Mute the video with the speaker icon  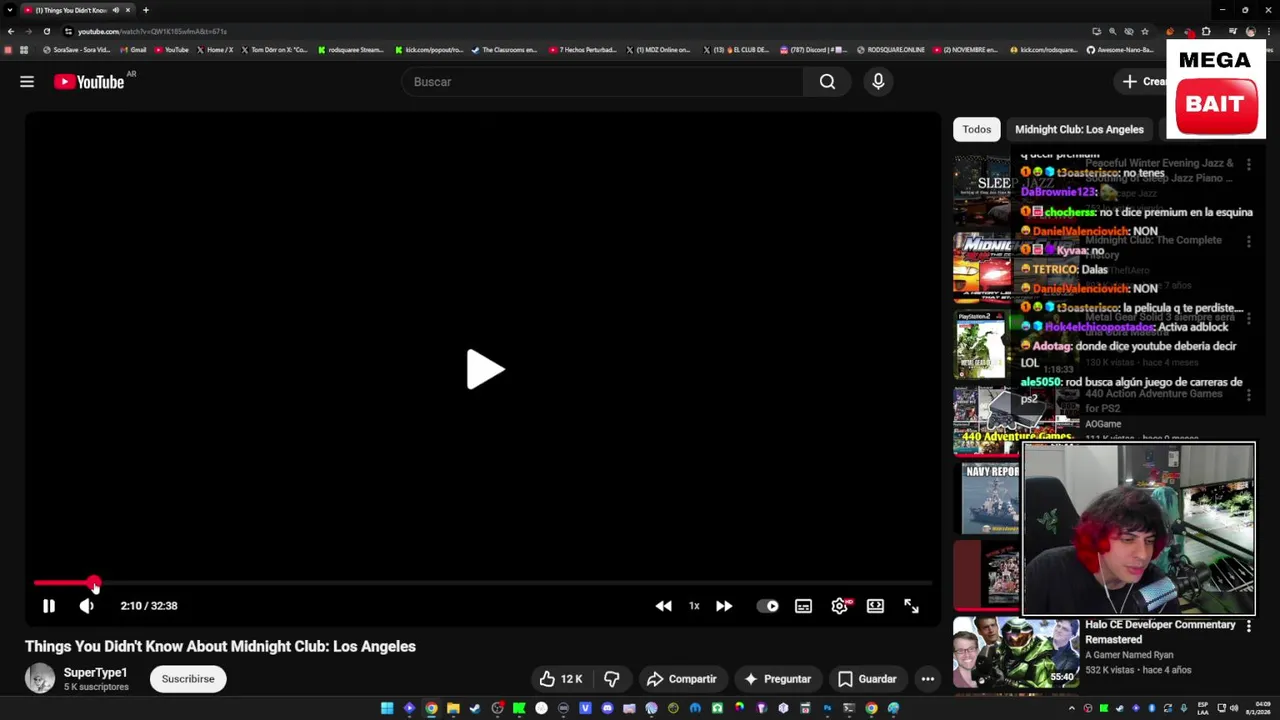pos(87,606)
